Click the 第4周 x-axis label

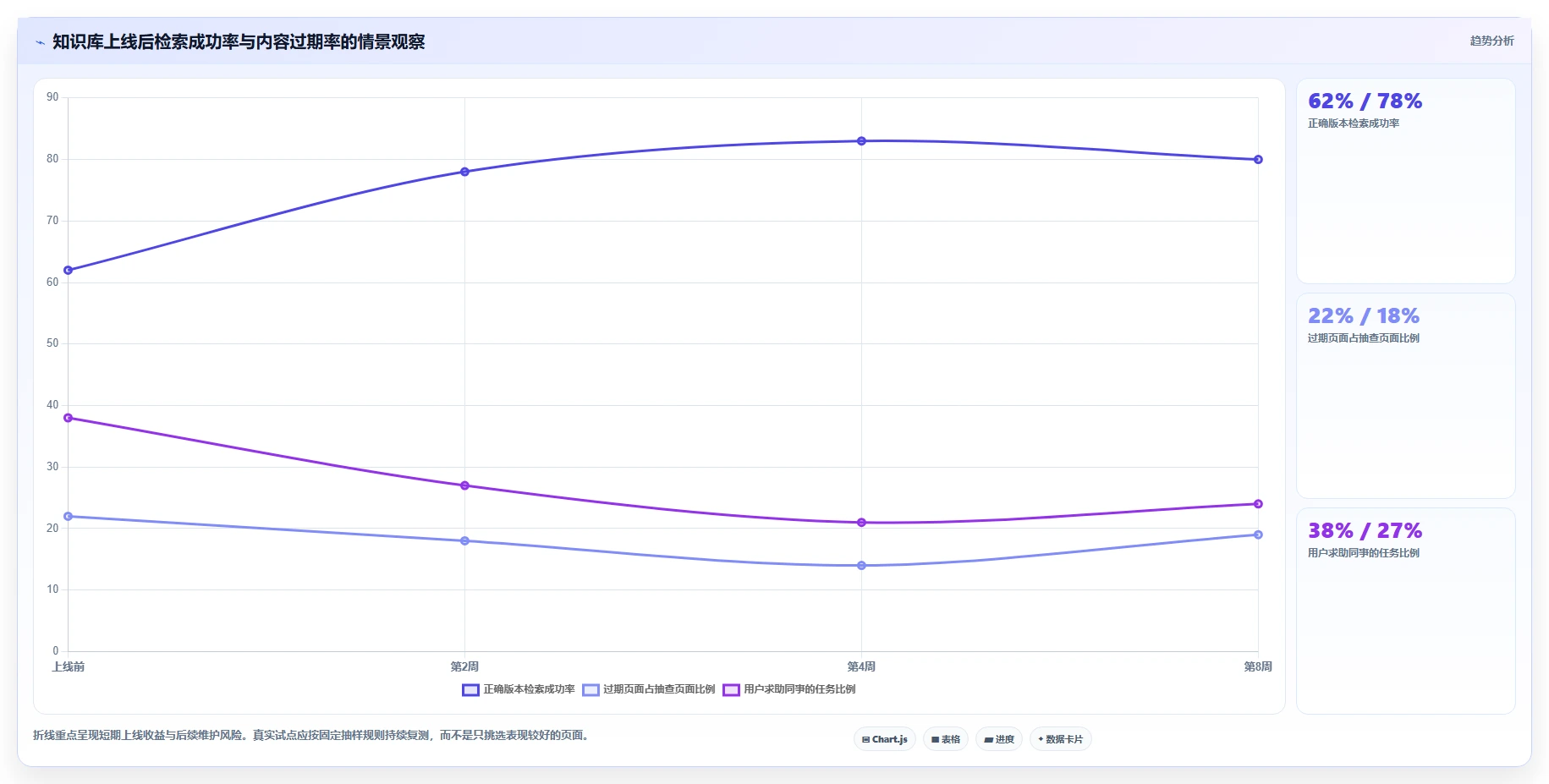(861, 666)
